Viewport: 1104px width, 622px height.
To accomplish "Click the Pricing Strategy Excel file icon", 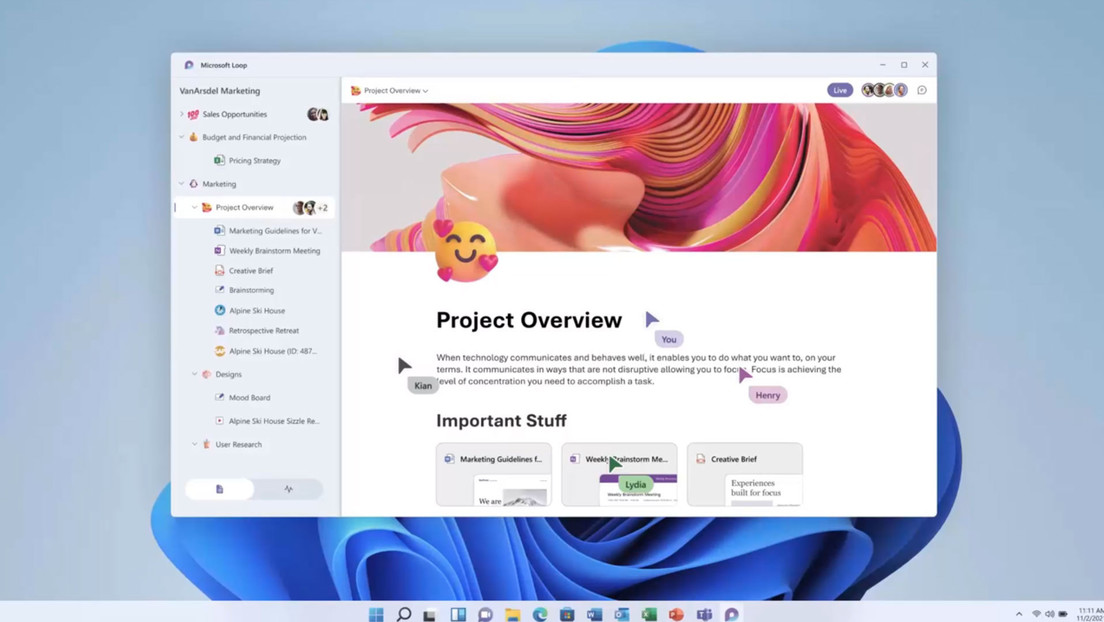I will 219,160.
